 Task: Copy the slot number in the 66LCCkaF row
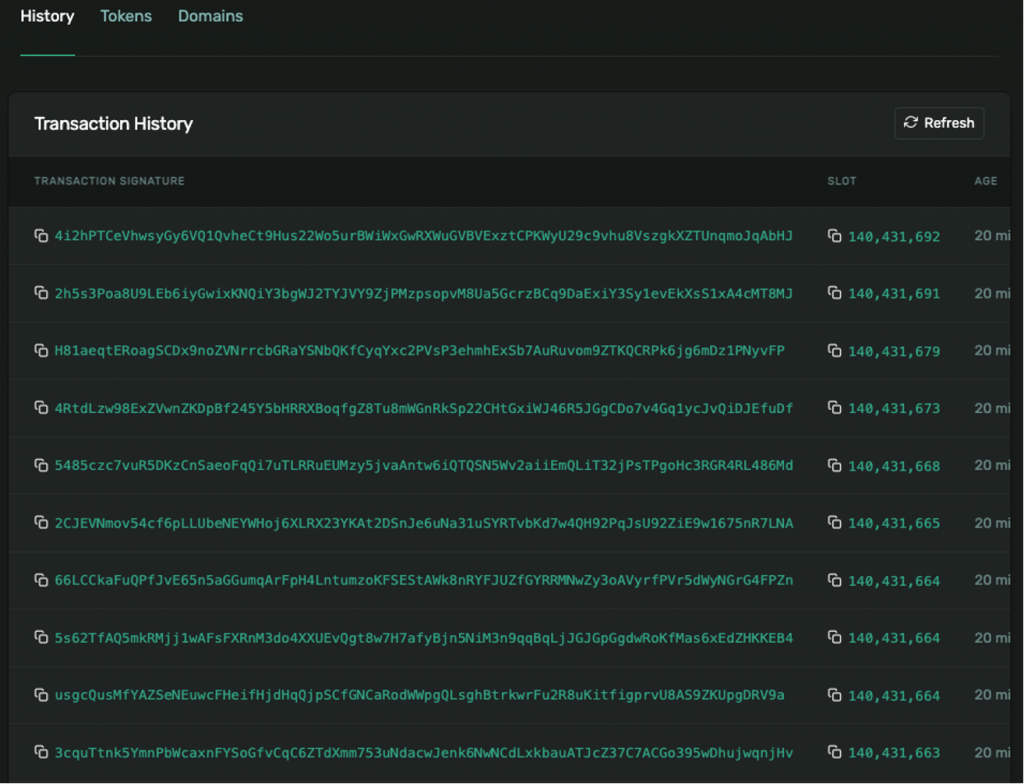point(835,580)
